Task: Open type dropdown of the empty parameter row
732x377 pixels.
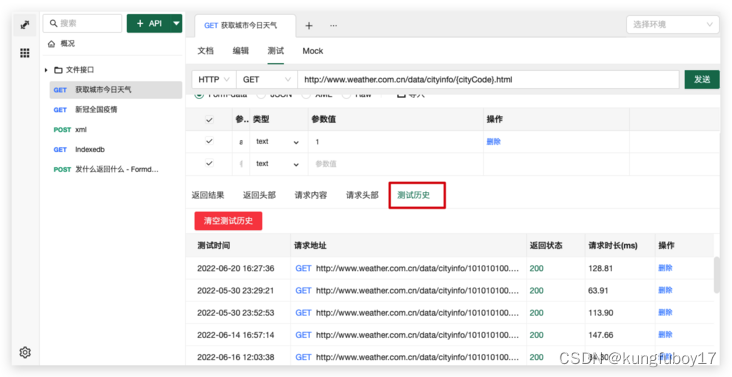Action: [277, 164]
